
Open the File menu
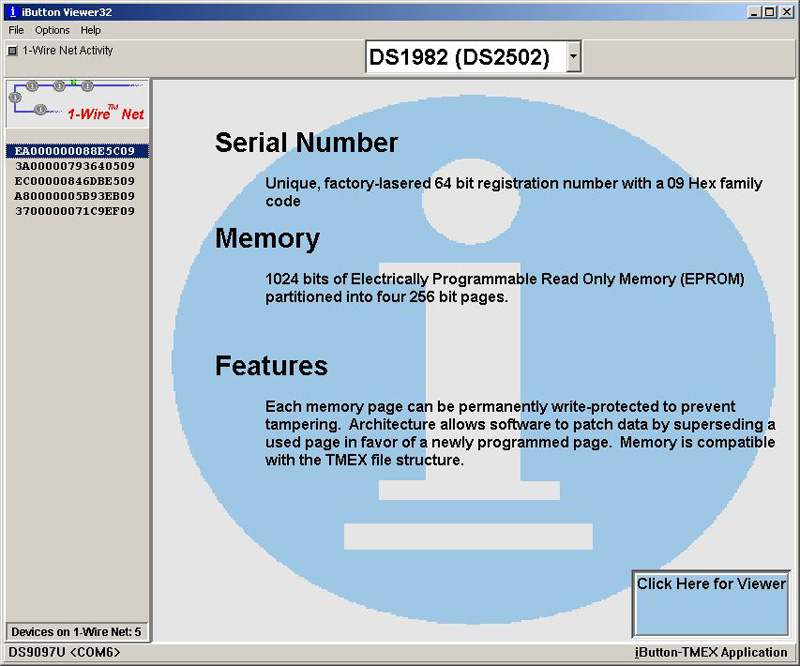[16, 30]
